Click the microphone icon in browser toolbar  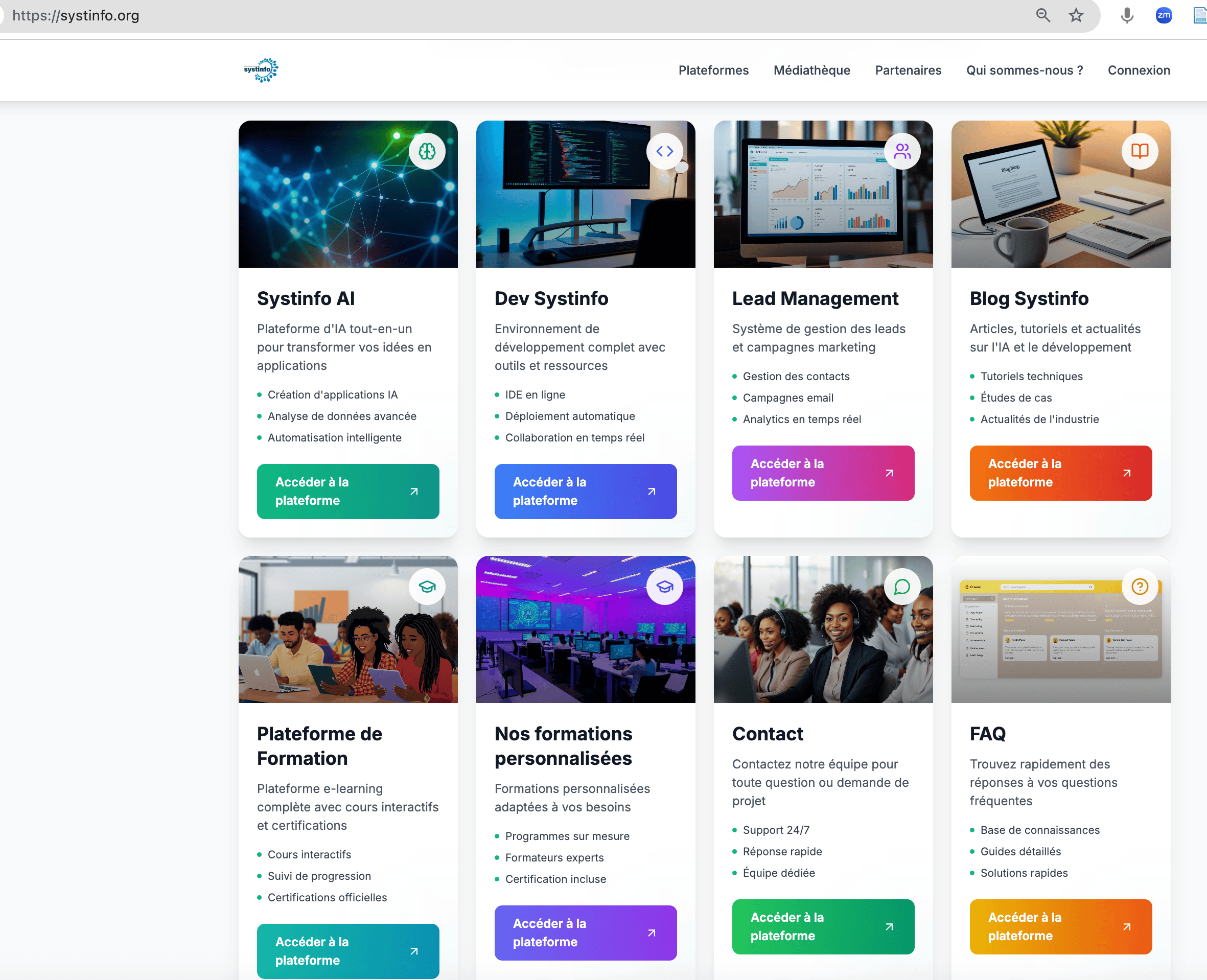coord(1127,15)
